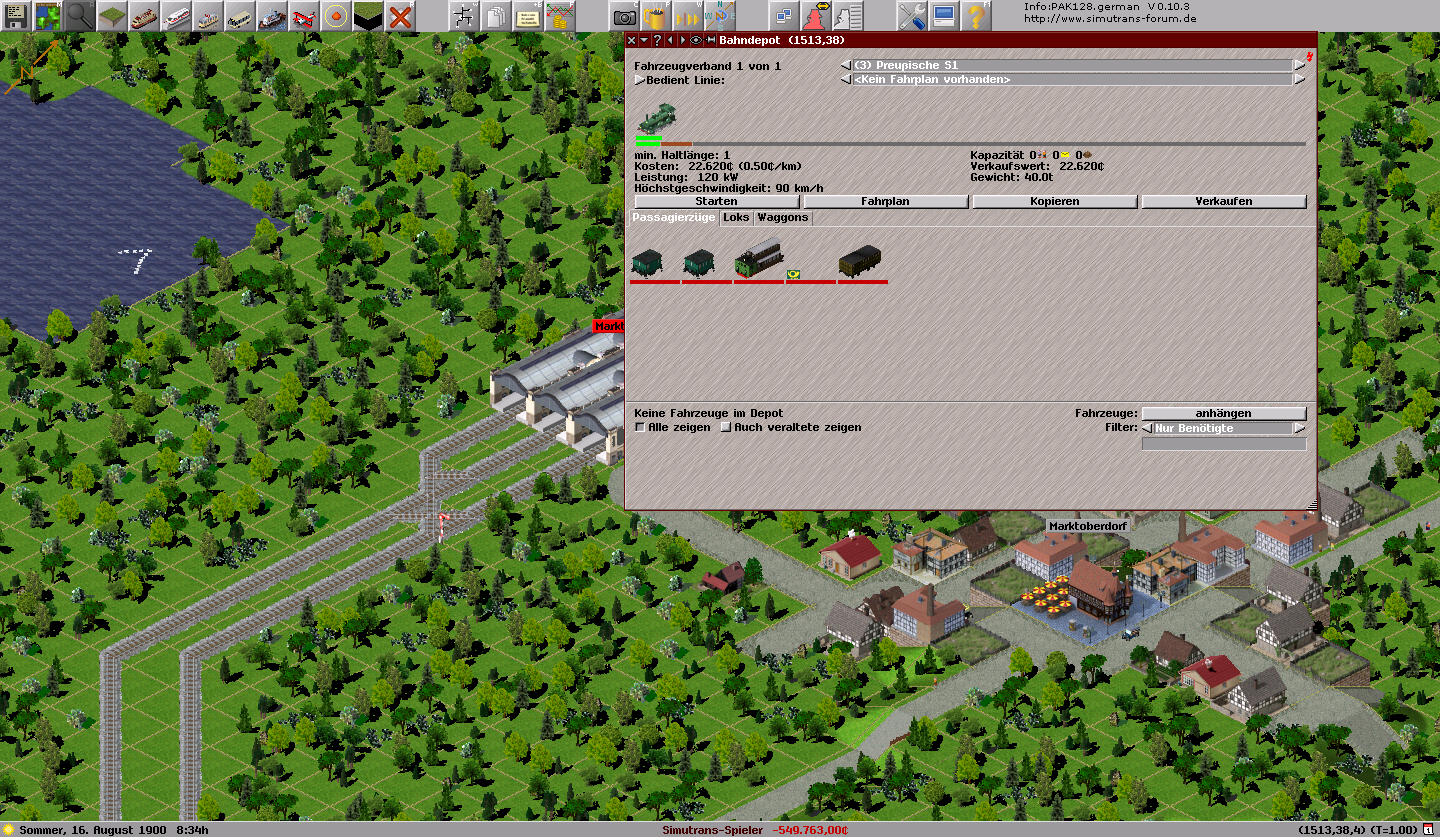Select the magnifying glass inspection tool

80,16
